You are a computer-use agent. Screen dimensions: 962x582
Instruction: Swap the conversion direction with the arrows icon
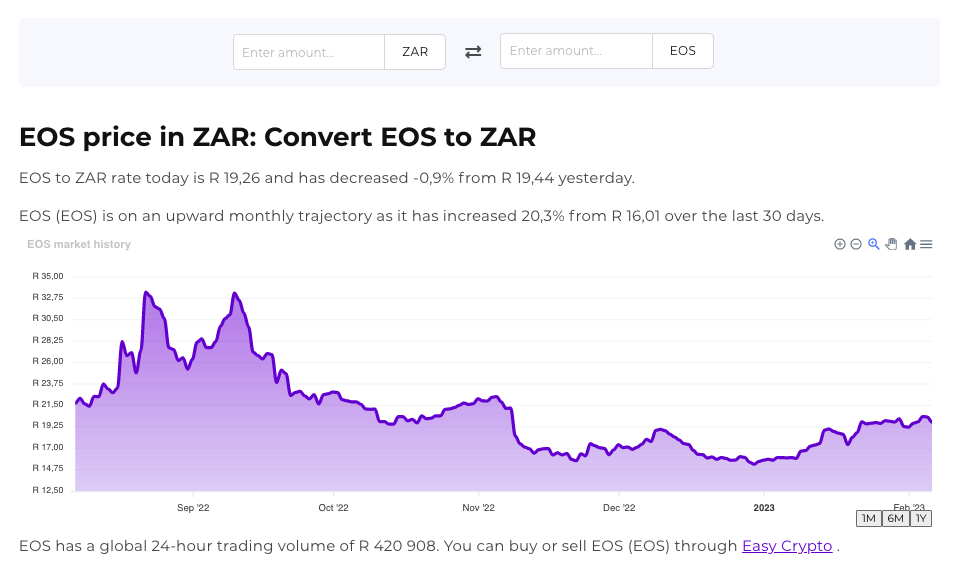(472, 51)
